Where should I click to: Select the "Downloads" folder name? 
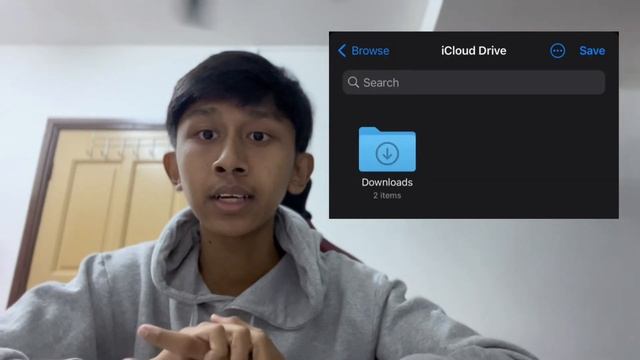387,182
